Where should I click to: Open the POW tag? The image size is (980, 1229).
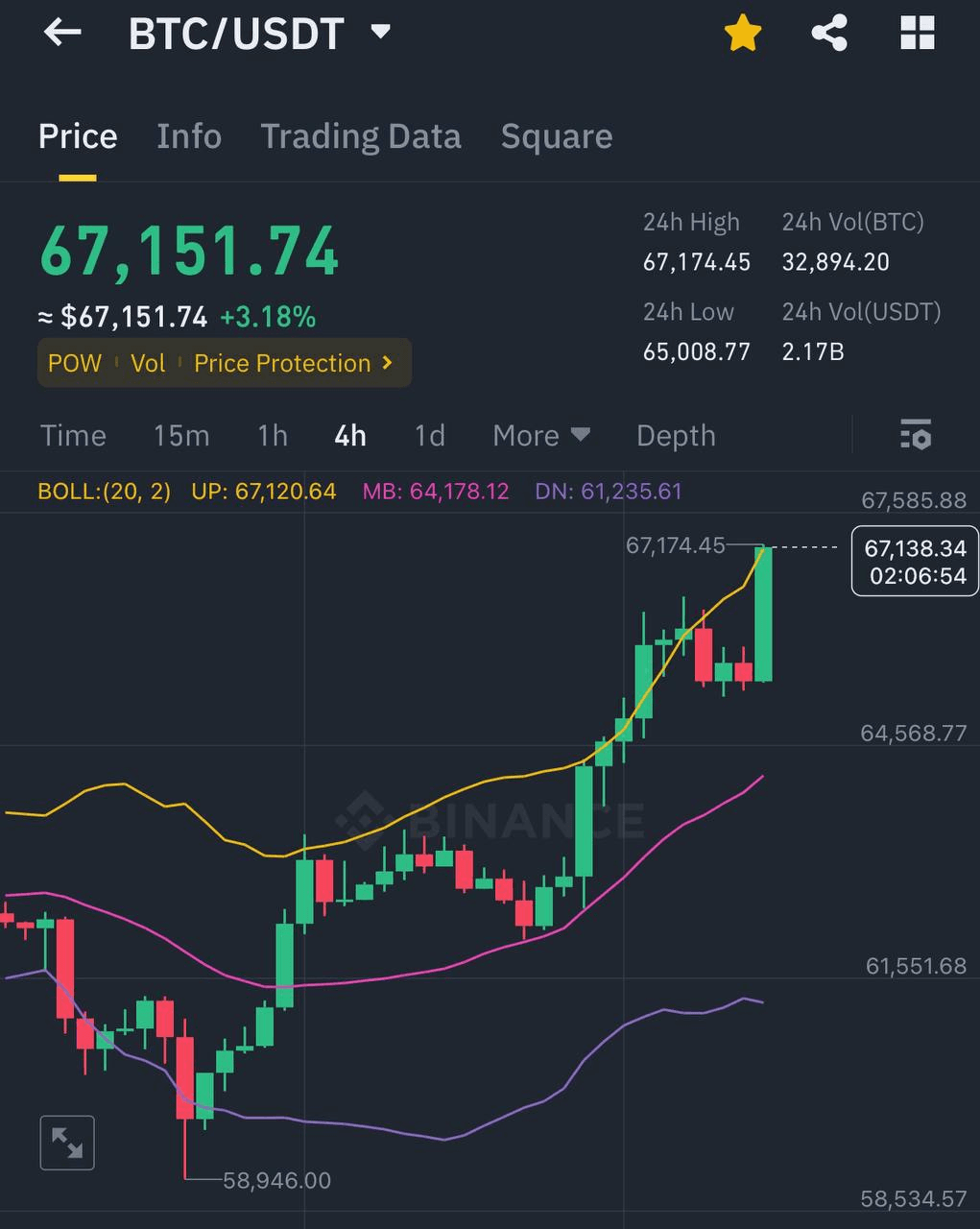click(75, 363)
